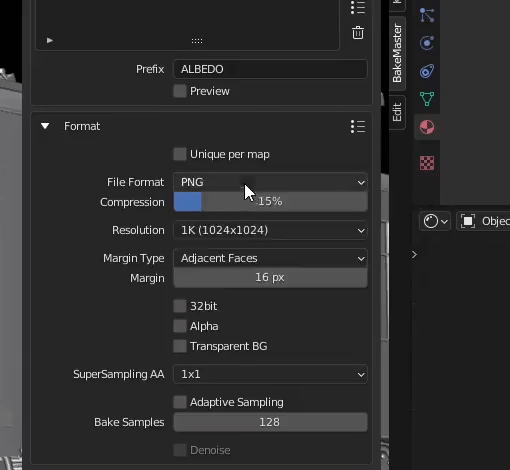The width and height of the screenshot is (510, 470).
Task: Open the Object Constraints properties icon
Action: [x=427, y=71]
